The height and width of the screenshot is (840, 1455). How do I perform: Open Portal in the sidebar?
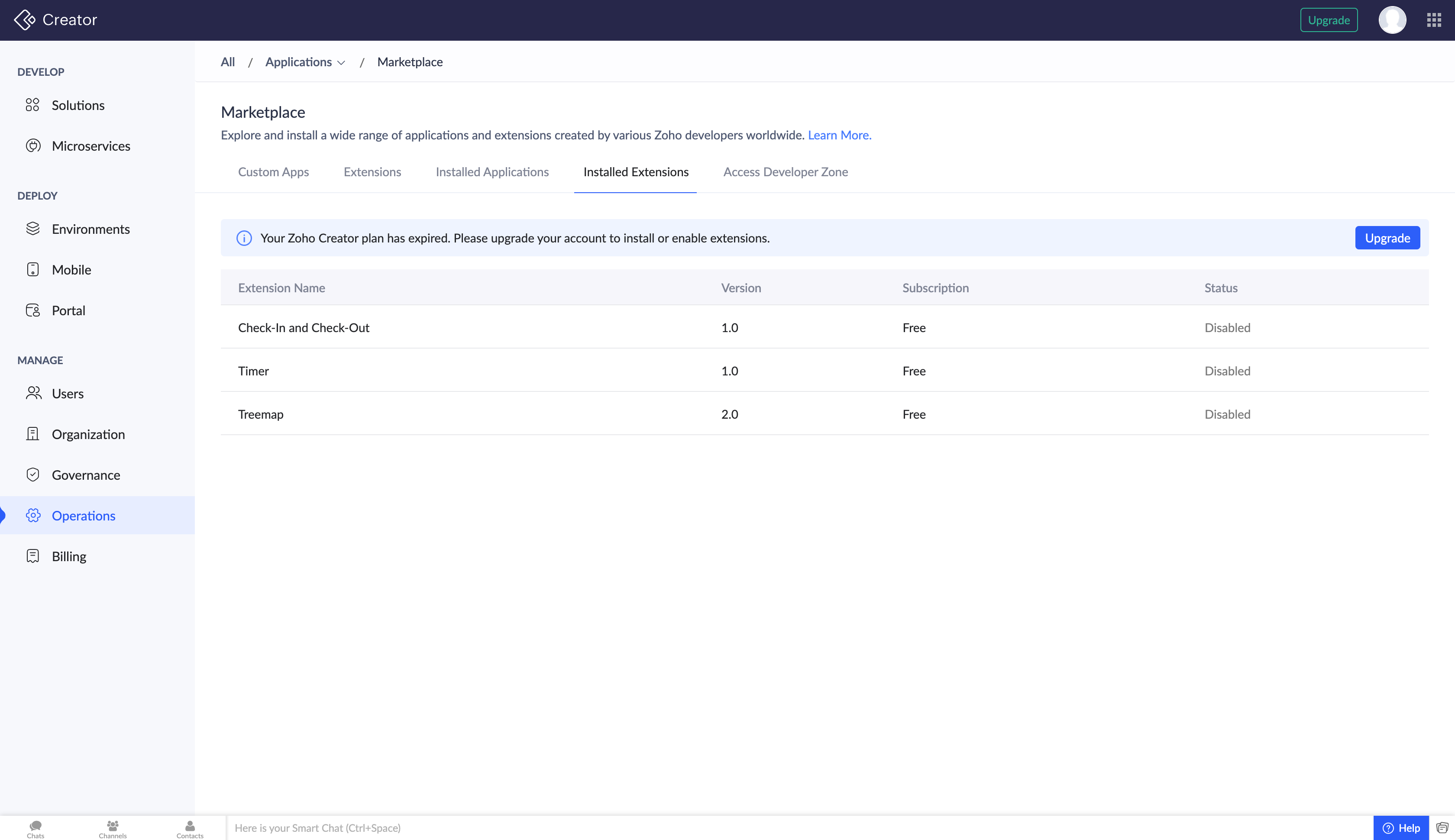click(68, 310)
